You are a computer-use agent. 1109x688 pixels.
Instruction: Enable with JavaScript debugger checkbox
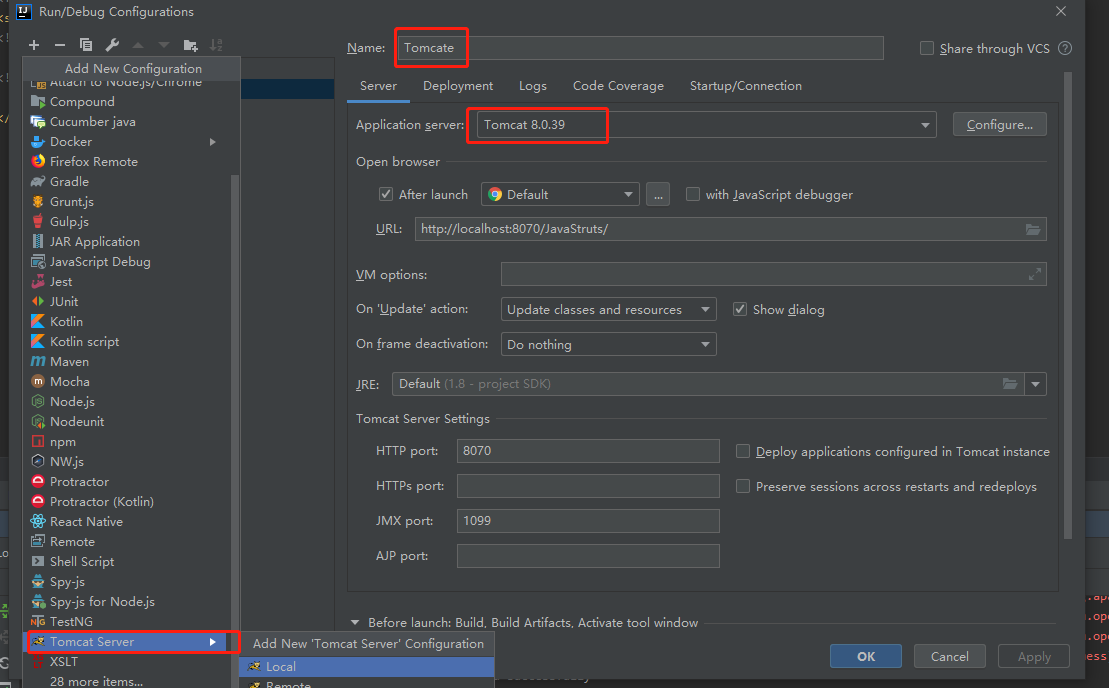(x=692, y=194)
